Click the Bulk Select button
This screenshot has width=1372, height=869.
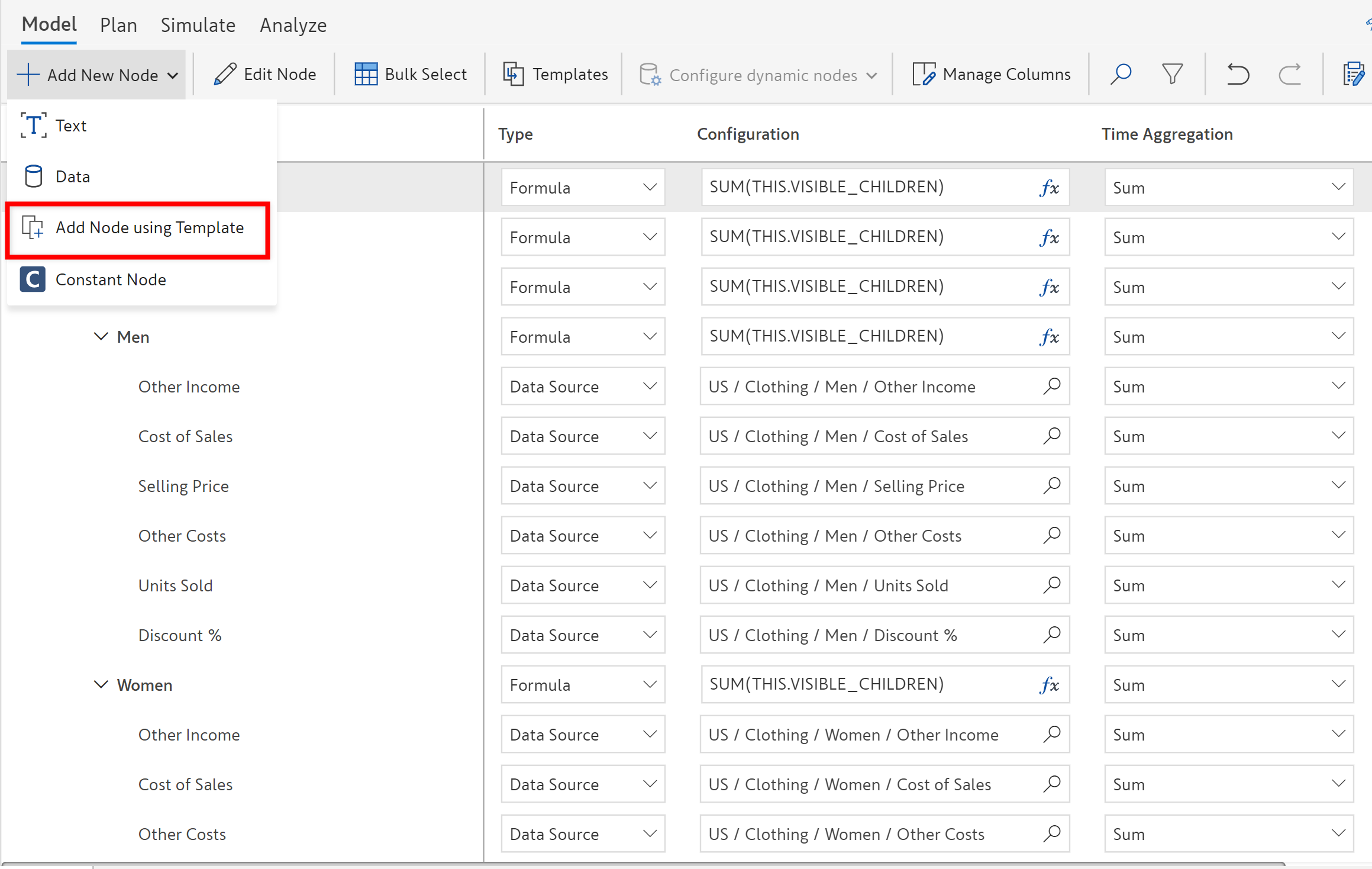pyautogui.click(x=411, y=74)
